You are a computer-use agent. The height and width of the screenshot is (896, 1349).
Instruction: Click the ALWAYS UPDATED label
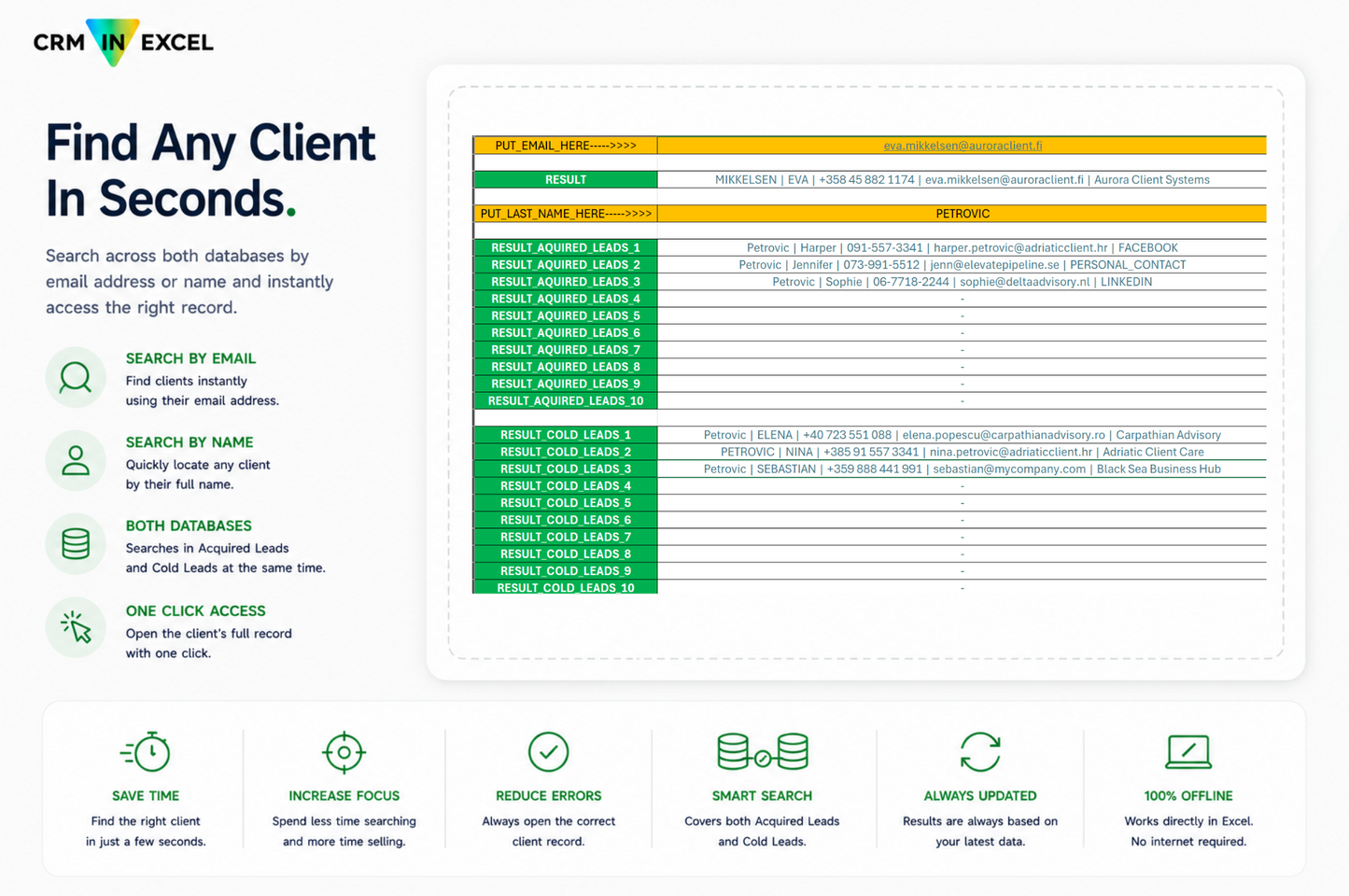[x=980, y=796]
